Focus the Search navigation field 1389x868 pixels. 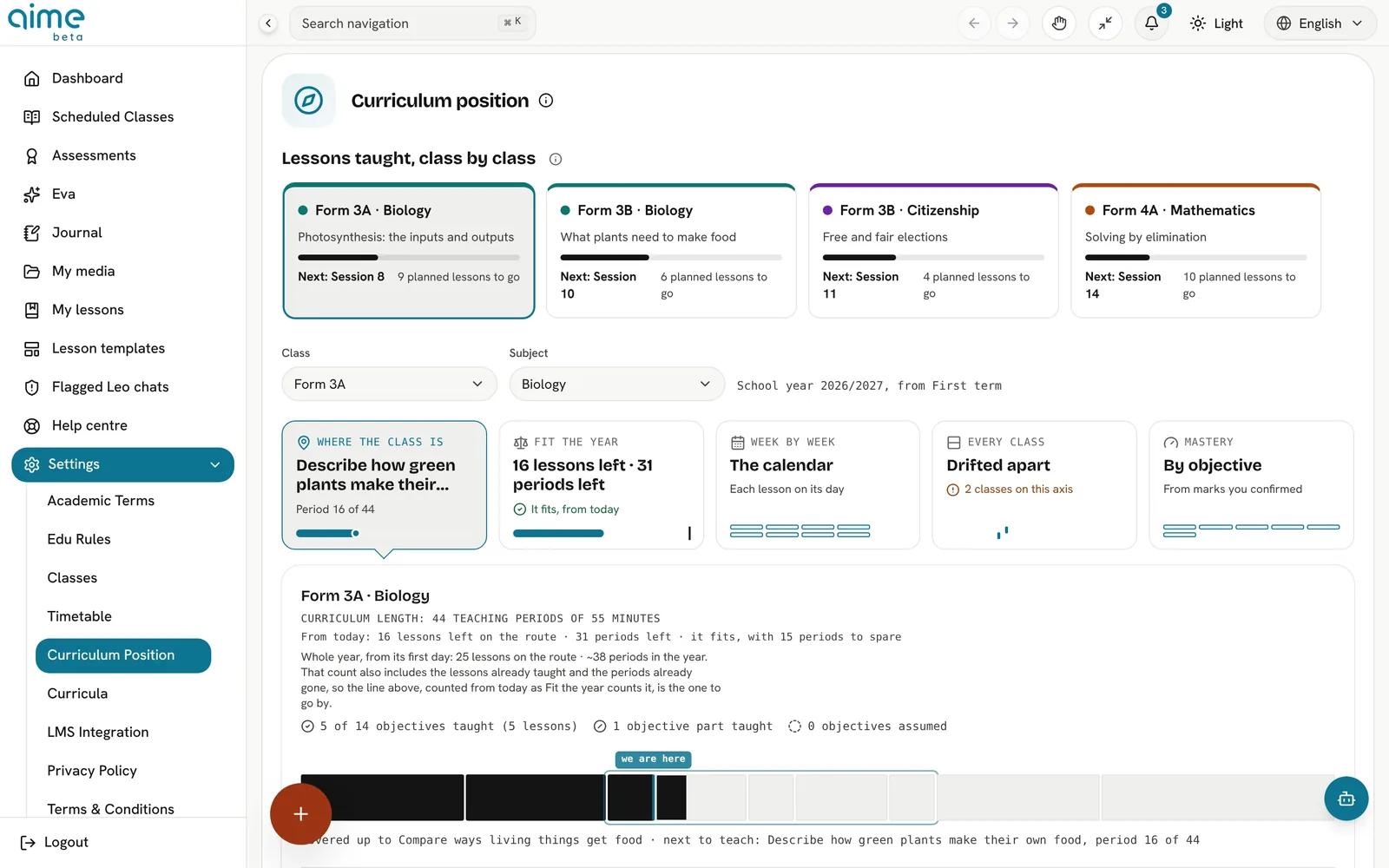[x=412, y=23]
